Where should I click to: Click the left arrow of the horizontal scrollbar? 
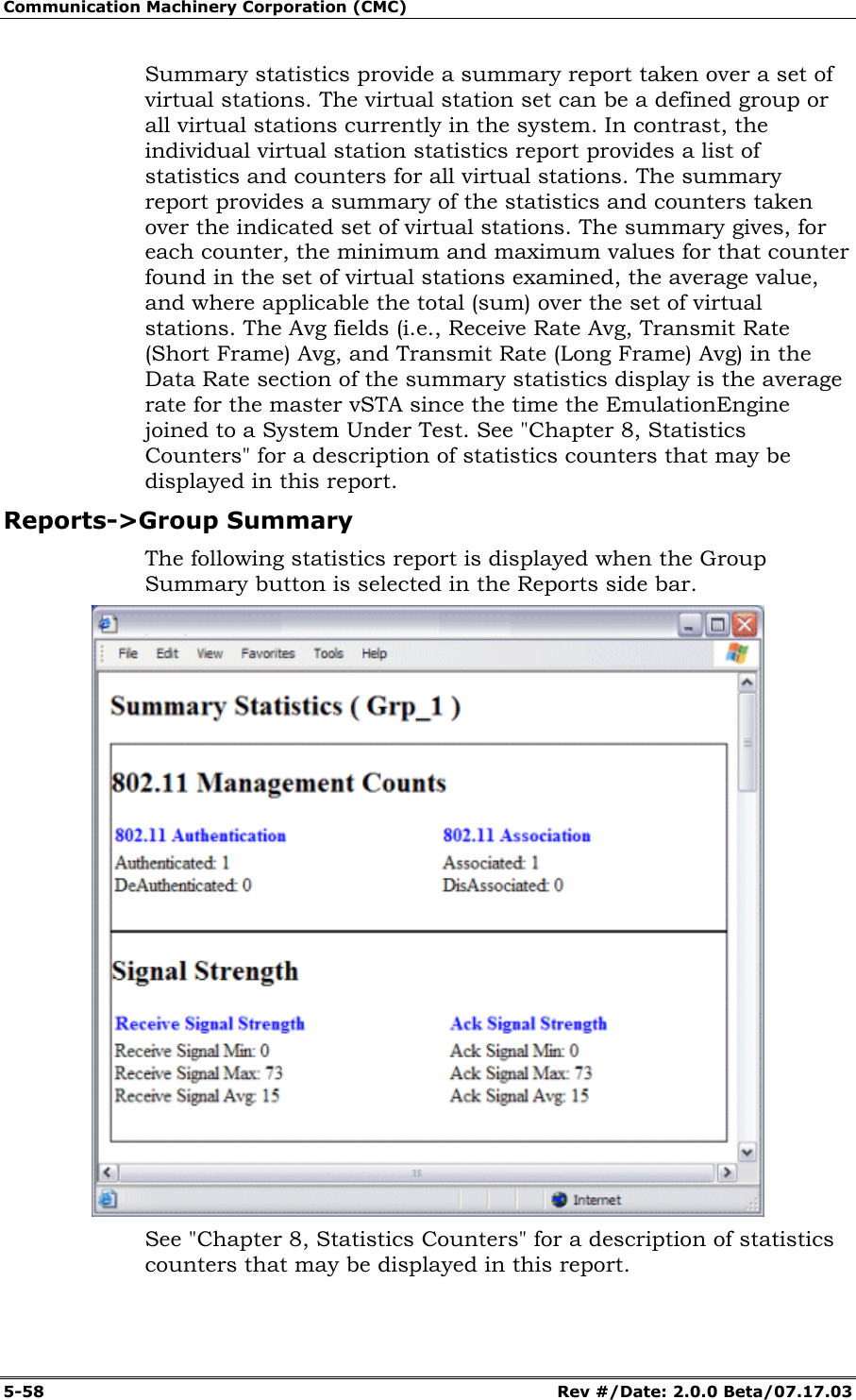point(107,1173)
